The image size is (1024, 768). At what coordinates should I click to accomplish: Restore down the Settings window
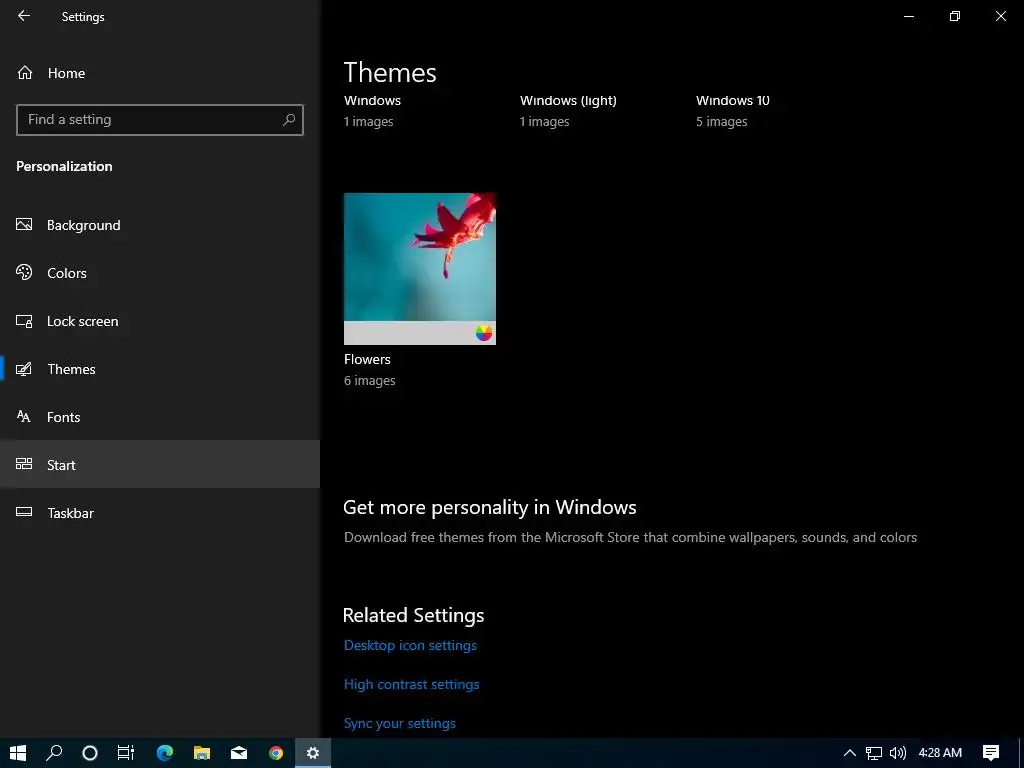click(955, 16)
